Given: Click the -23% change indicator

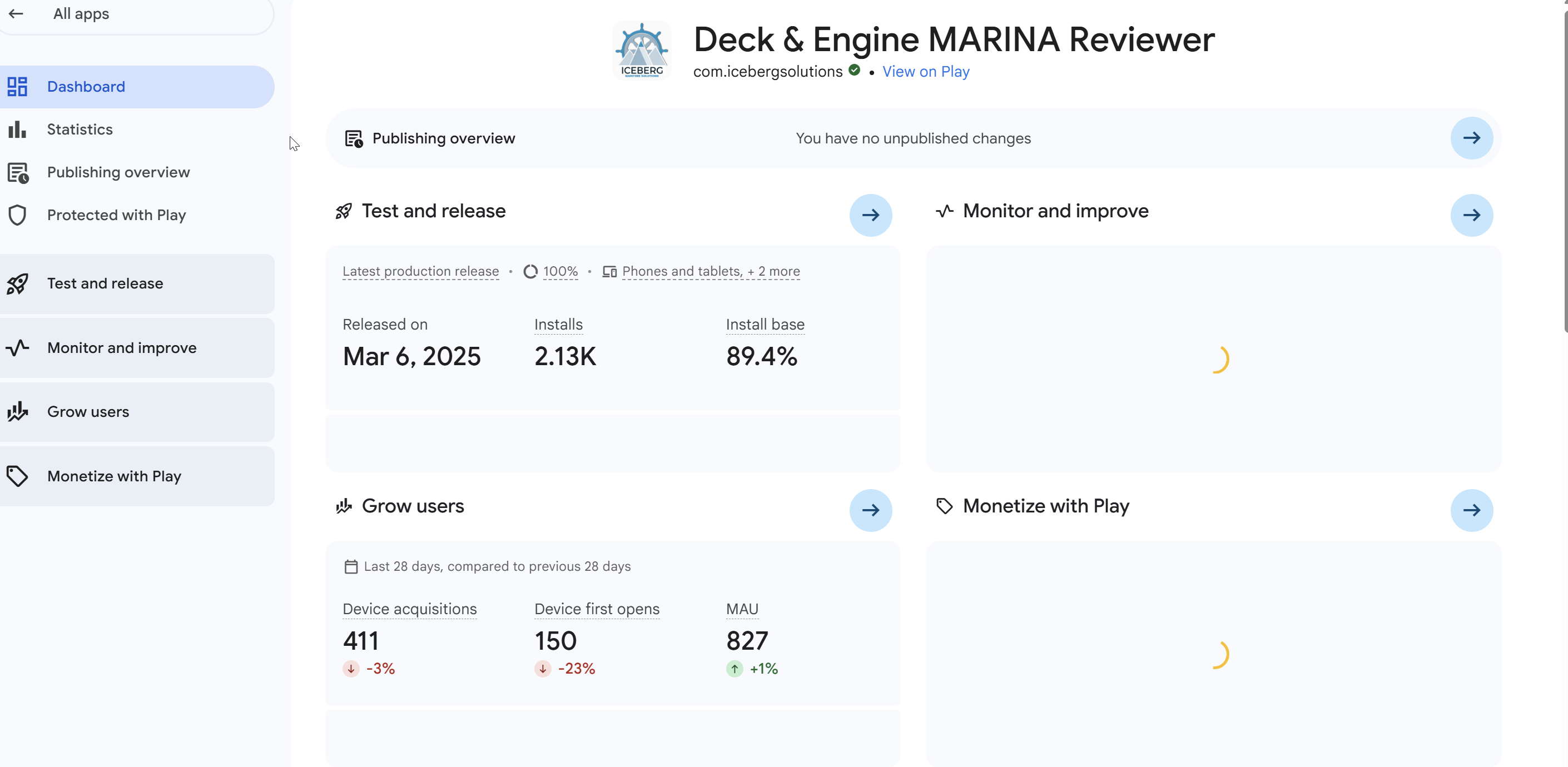Looking at the screenshot, I should [x=565, y=669].
